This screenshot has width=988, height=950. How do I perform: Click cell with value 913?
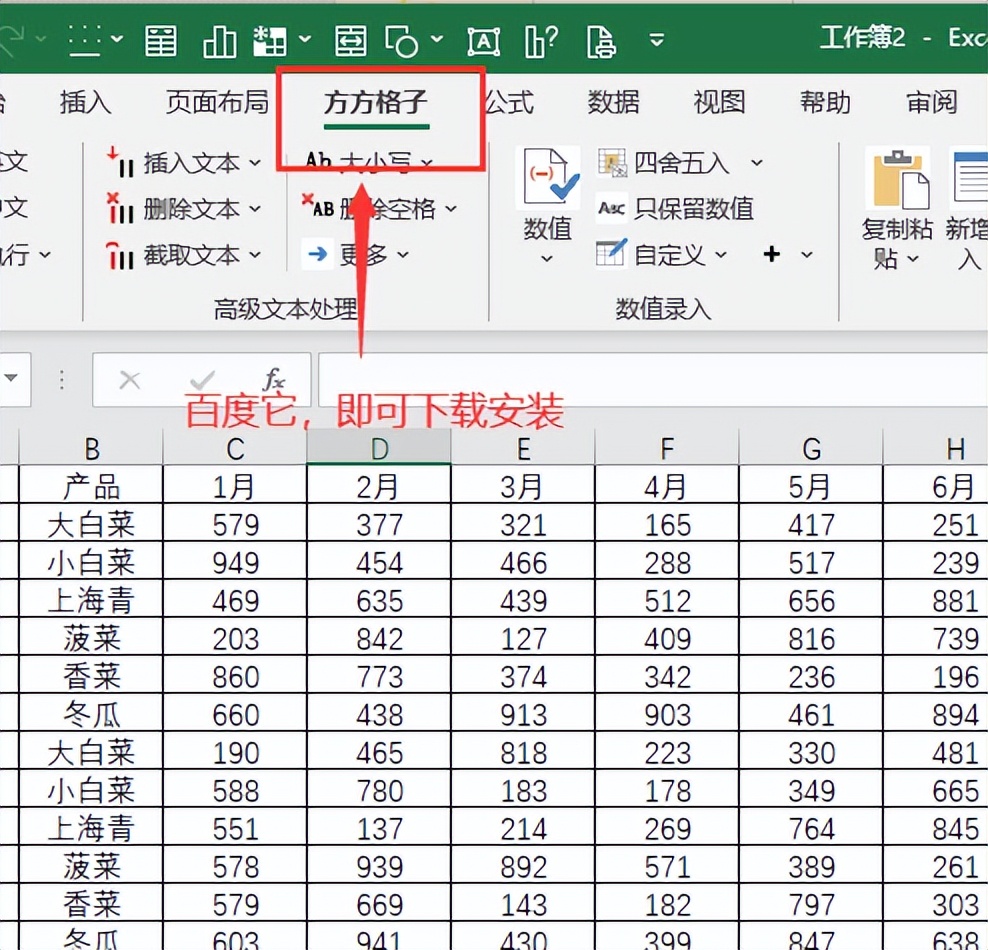pos(523,713)
